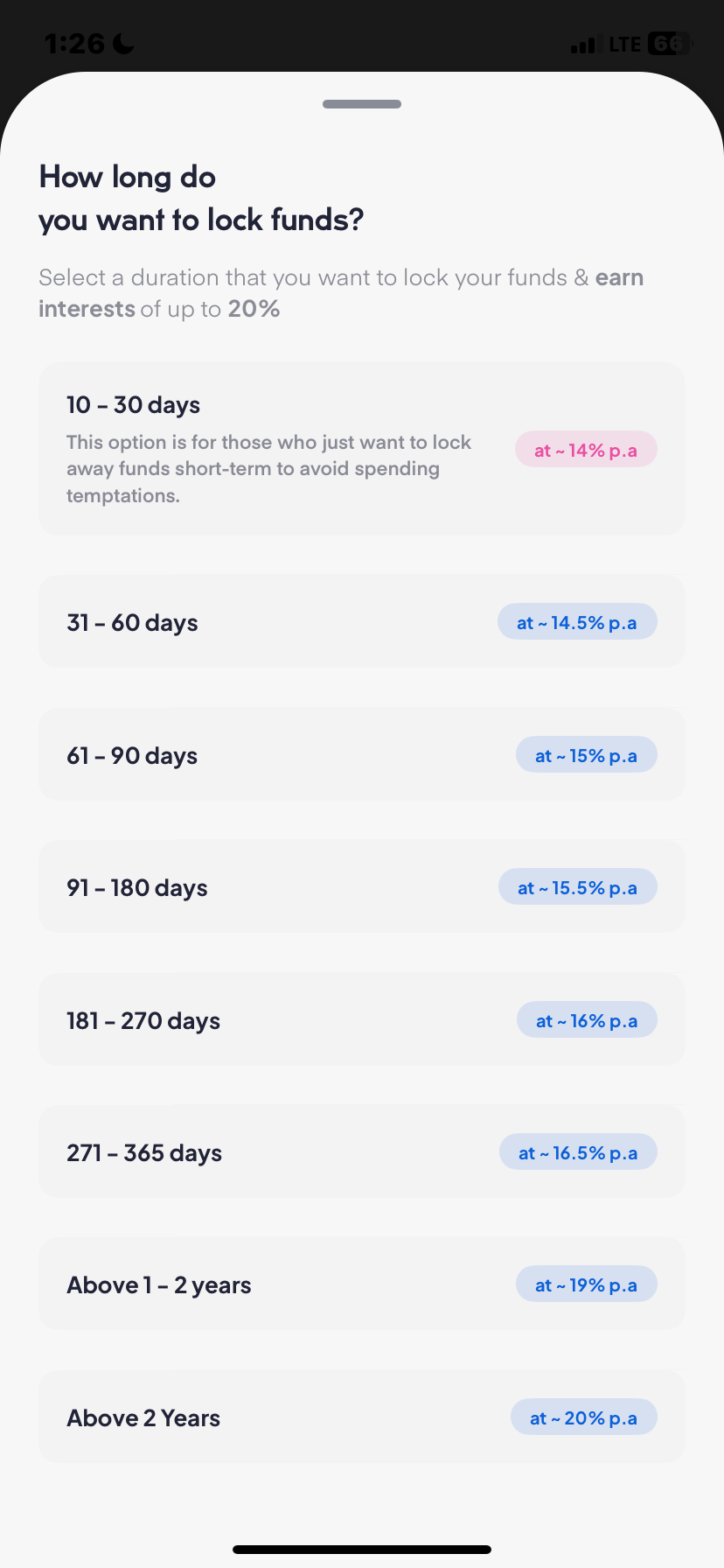724x1568 pixels.
Task: Tap the LTE network indicator
Action: (625, 43)
